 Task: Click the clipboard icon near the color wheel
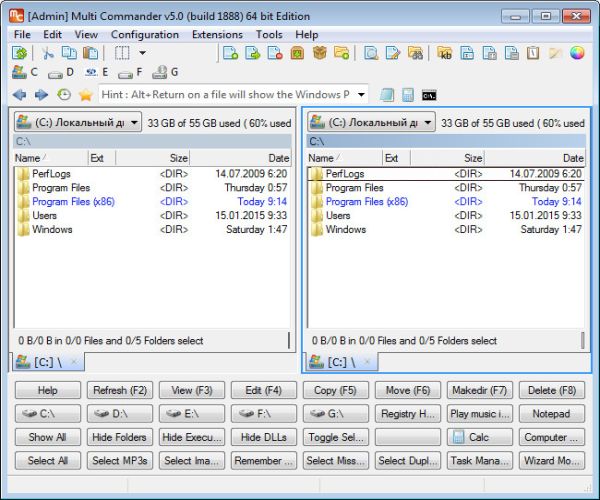click(x=533, y=53)
